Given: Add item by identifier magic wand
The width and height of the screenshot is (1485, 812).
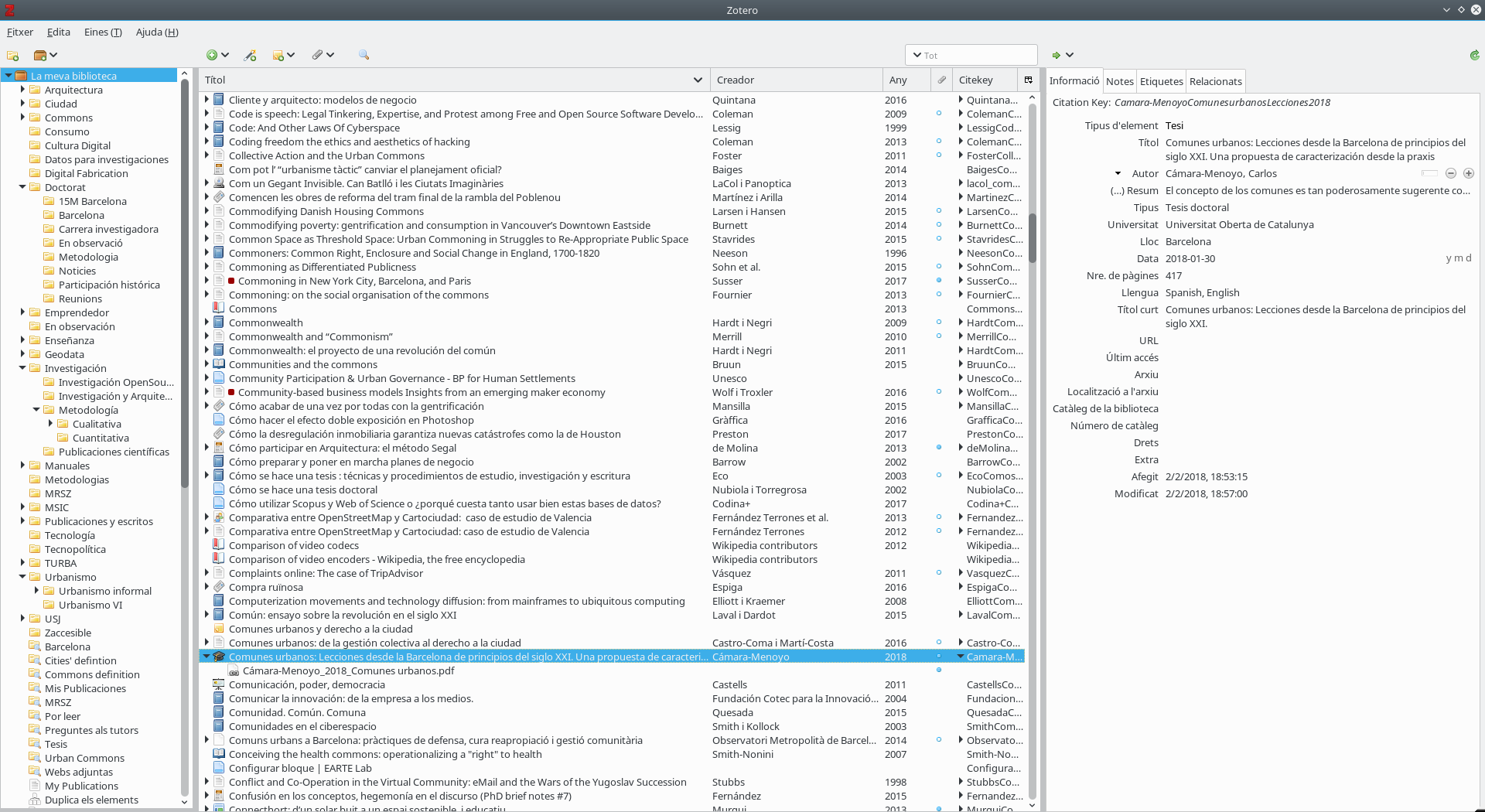Looking at the screenshot, I should (x=250, y=55).
